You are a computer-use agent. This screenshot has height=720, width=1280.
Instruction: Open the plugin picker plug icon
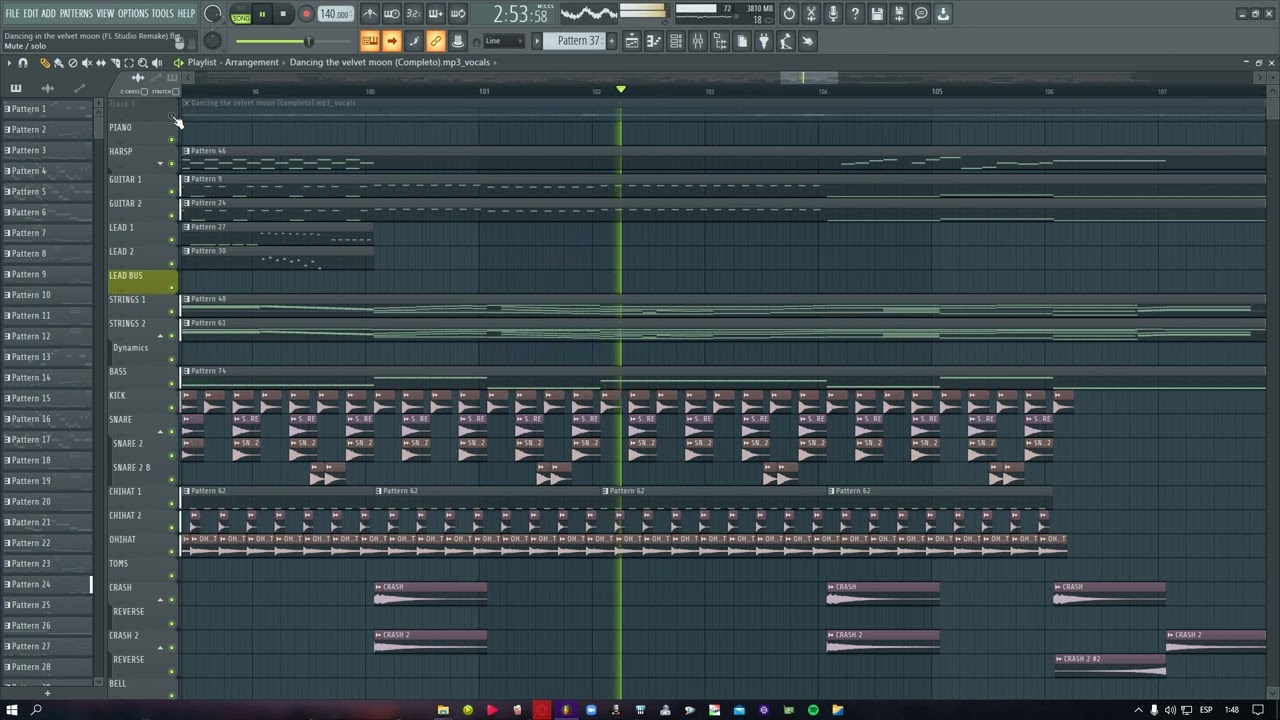[x=764, y=41]
